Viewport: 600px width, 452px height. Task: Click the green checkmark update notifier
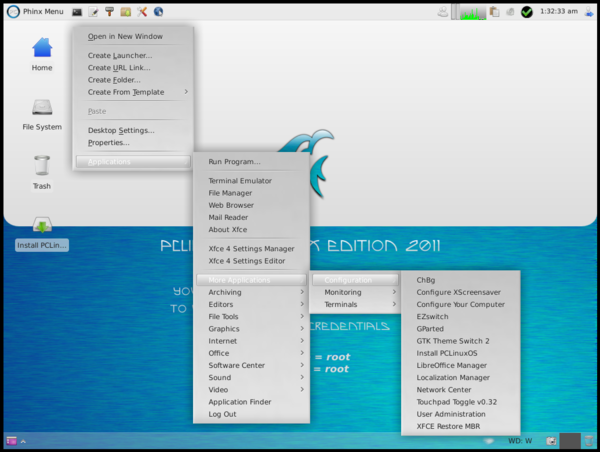(x=527, y=12)
